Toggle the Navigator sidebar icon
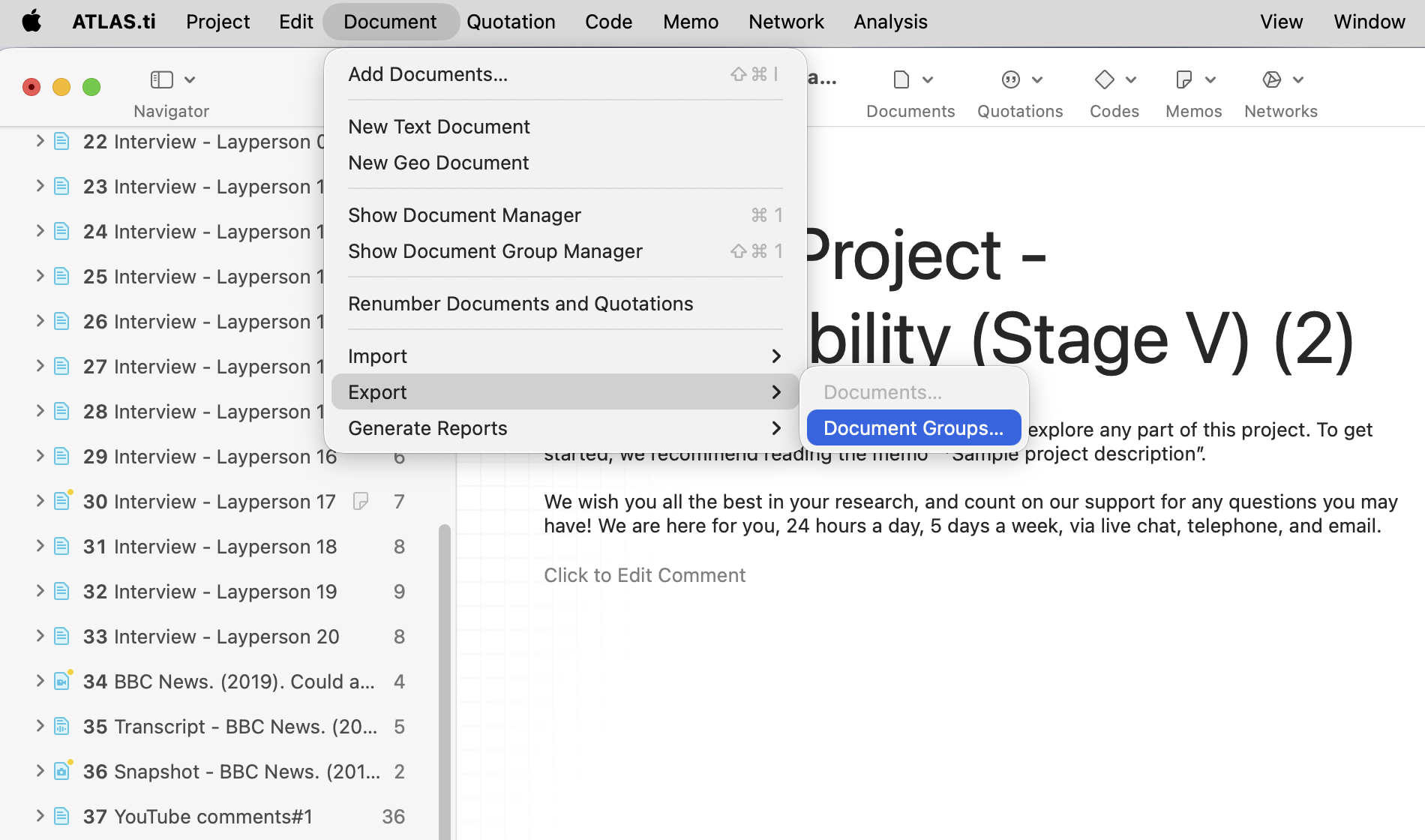 click(162, 79)
